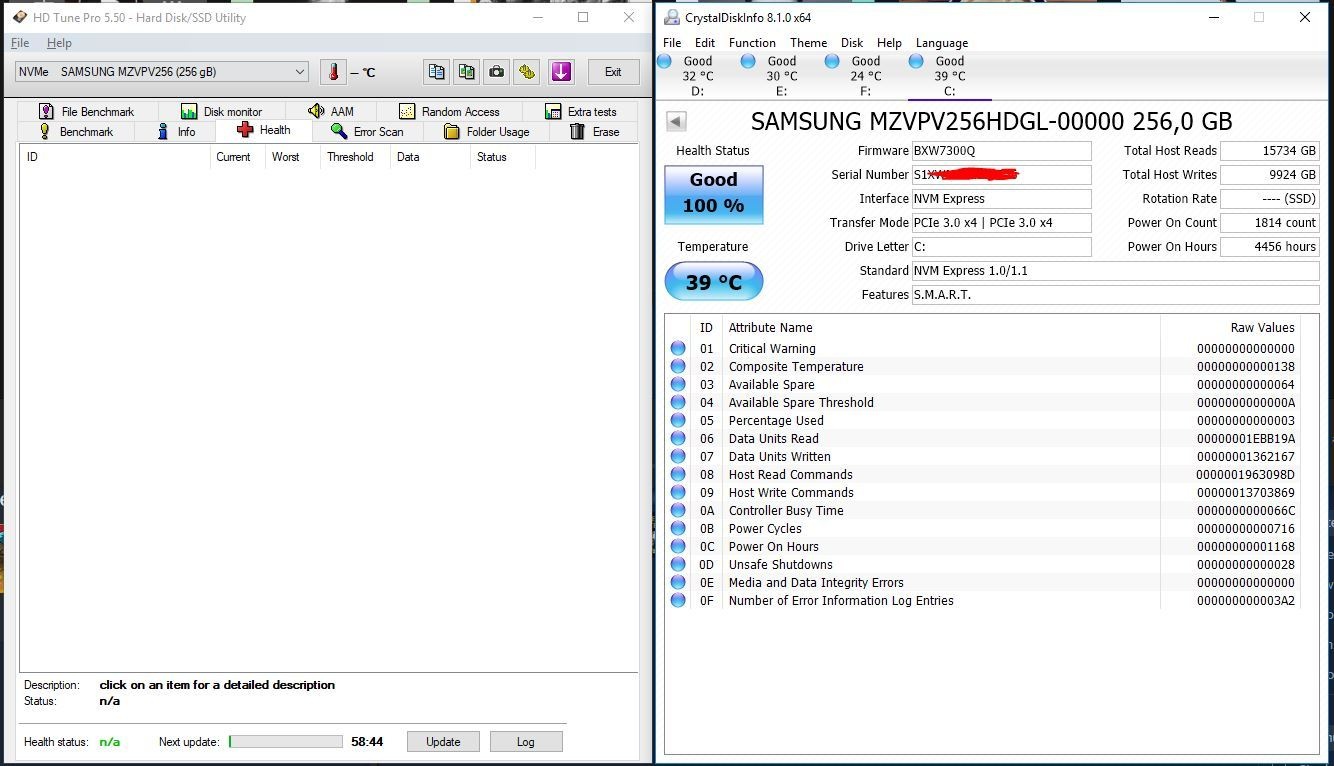
Task: Click the Status column header in HD Tune
Action: [502, 157]
